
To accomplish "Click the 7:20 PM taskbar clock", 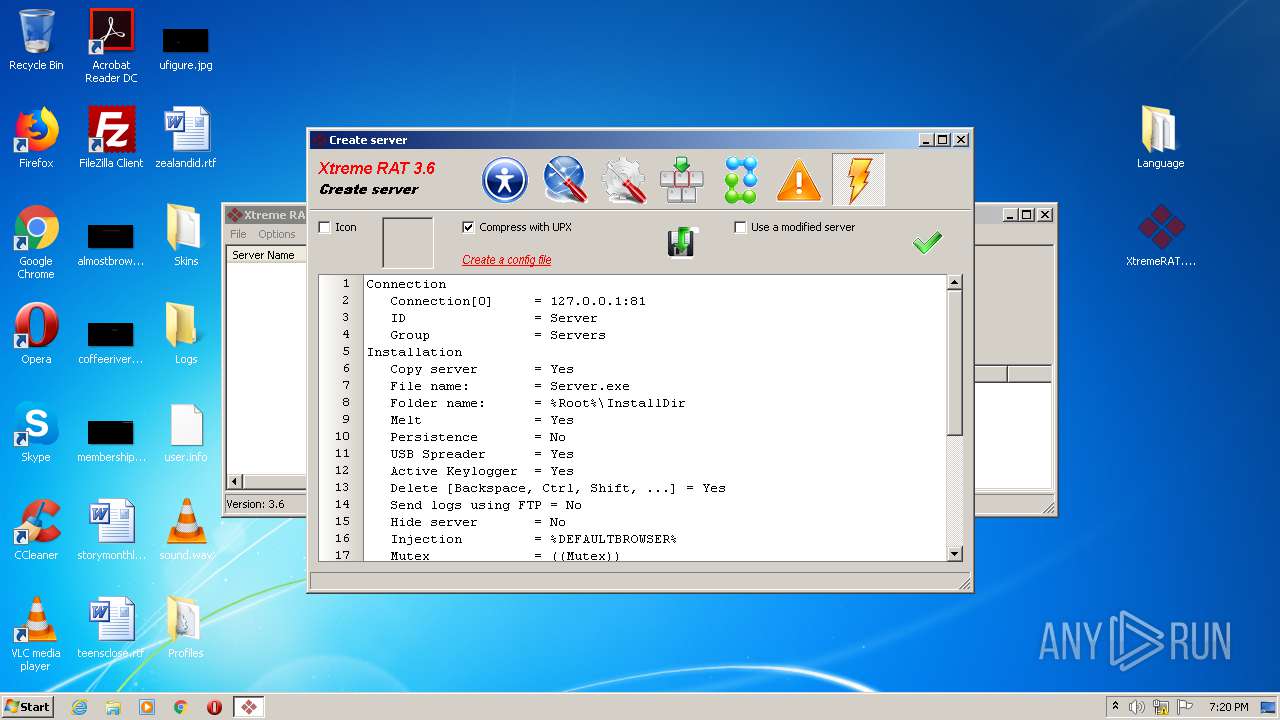I will coord(1228,707).
